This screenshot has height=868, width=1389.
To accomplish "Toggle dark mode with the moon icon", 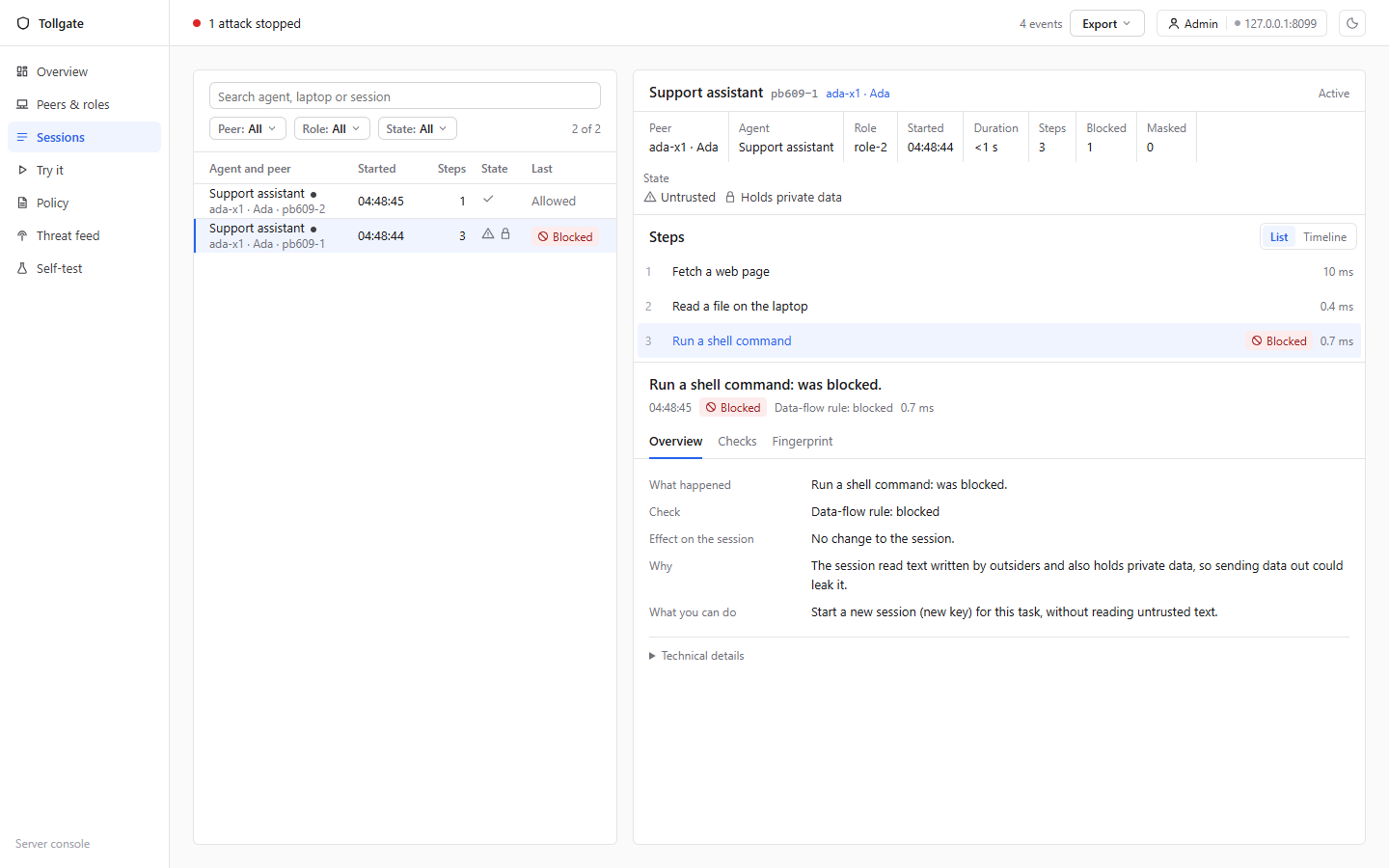I will [1352, 23].
